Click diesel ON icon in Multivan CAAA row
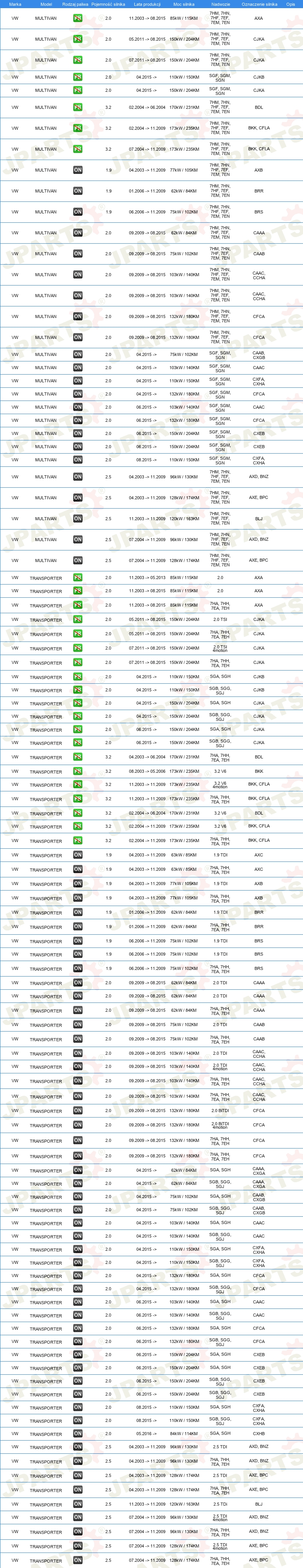Screen dimensions: 303x1568 pos(78,232)
